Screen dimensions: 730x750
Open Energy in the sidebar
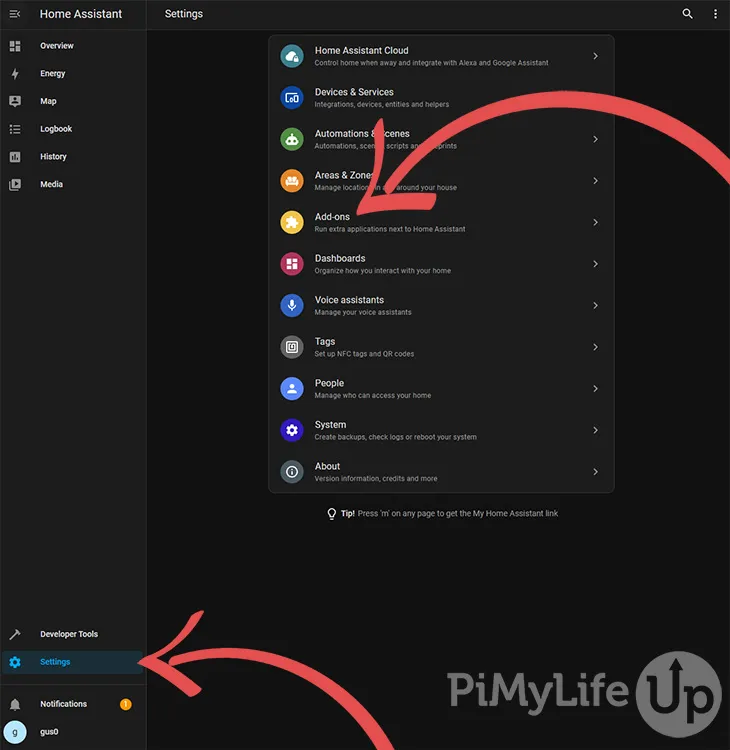(53, 74)
